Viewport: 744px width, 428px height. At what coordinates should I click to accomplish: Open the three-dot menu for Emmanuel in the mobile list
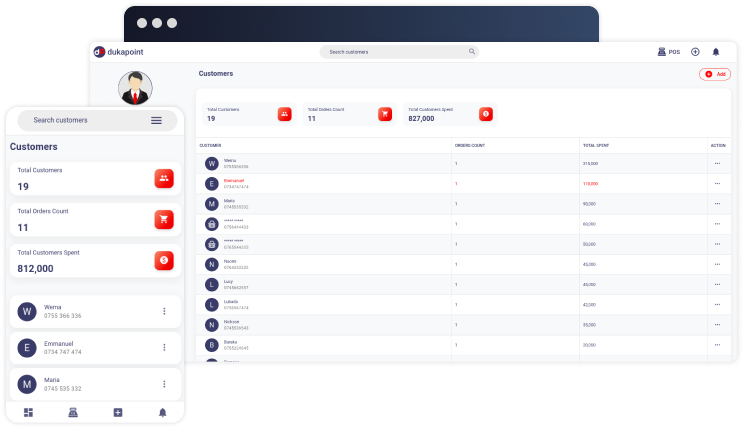[164, 347]
